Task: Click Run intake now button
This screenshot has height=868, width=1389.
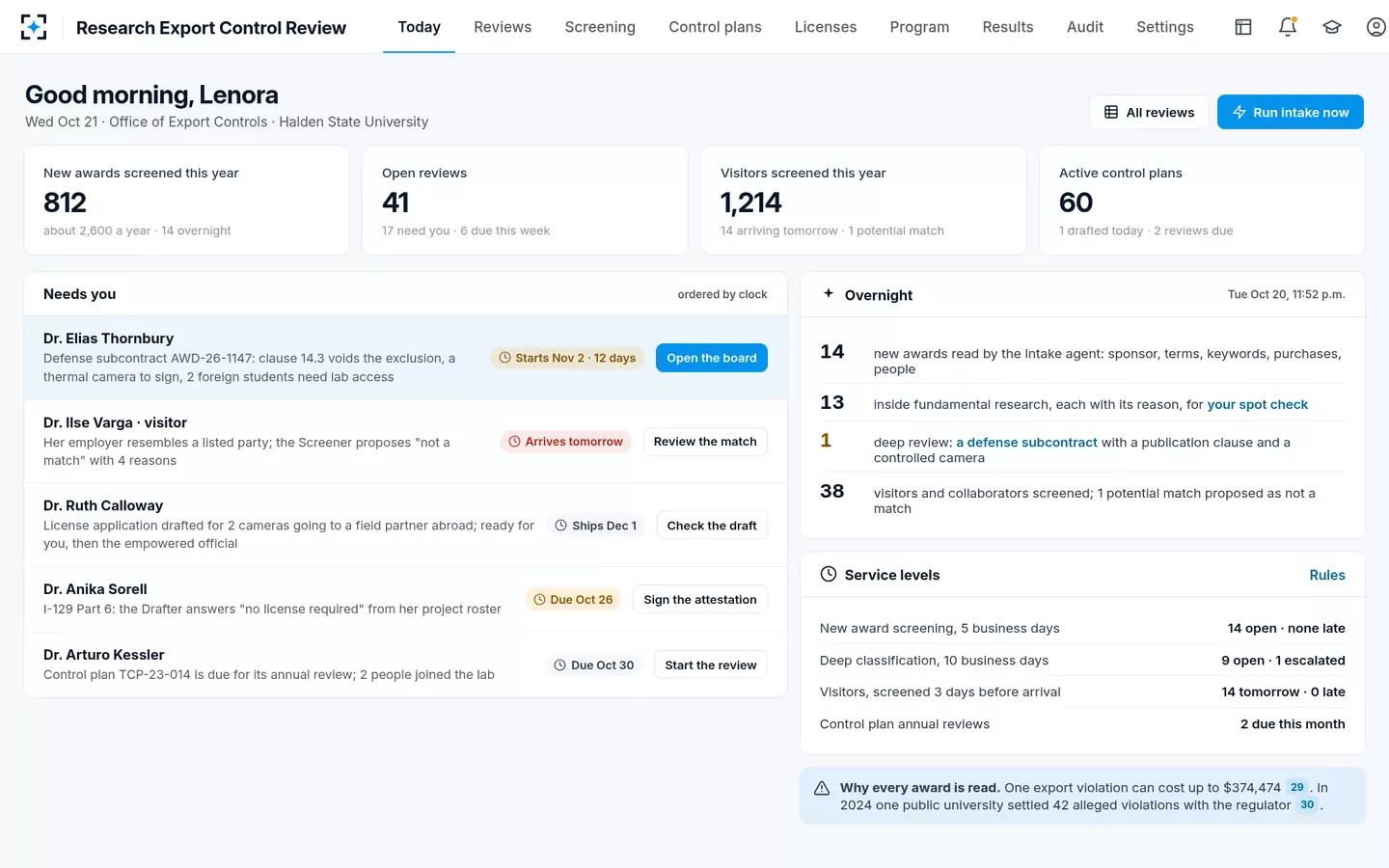Action: point(1290,112)
